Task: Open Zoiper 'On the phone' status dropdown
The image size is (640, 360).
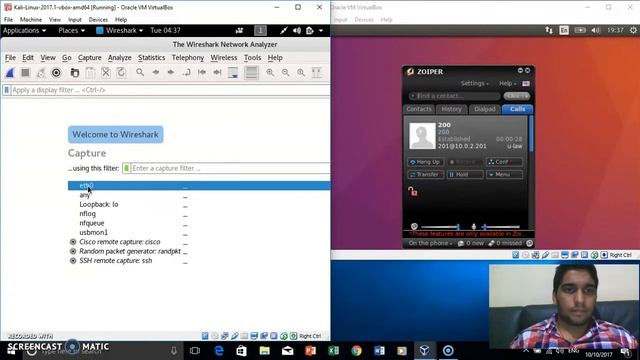Action: click(430, 243)
